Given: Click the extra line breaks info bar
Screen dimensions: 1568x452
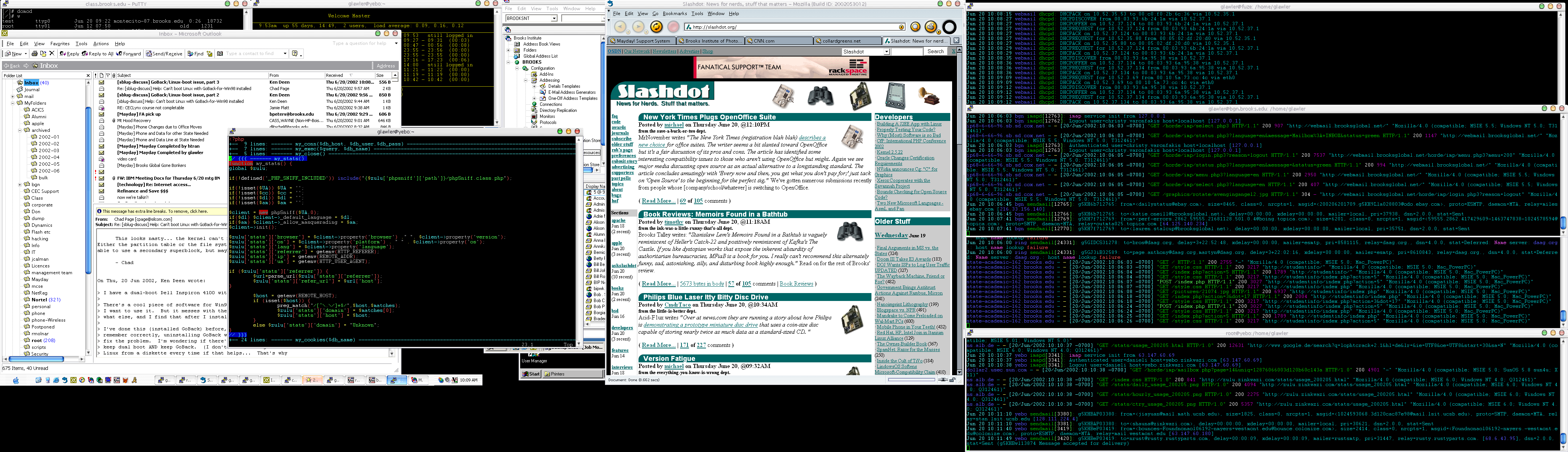Looking at the screenshot, I should [x=161, y=211].
